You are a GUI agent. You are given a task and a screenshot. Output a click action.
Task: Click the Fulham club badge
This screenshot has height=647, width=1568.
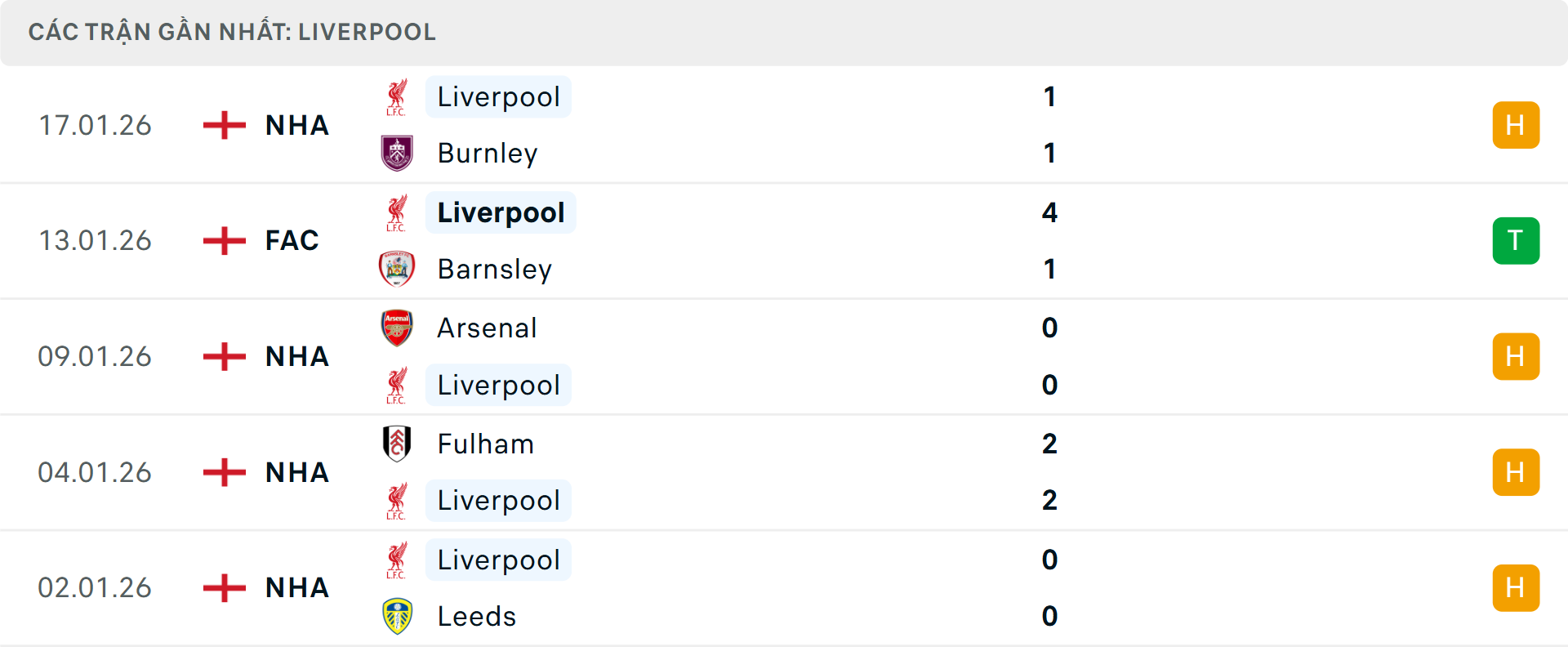tap(398, 444)
